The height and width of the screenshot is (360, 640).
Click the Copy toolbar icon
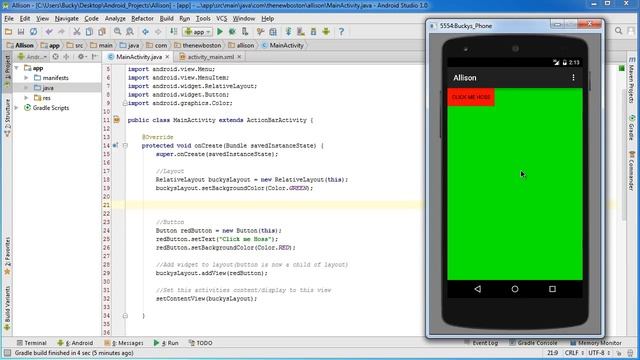[x=89, y=31]
